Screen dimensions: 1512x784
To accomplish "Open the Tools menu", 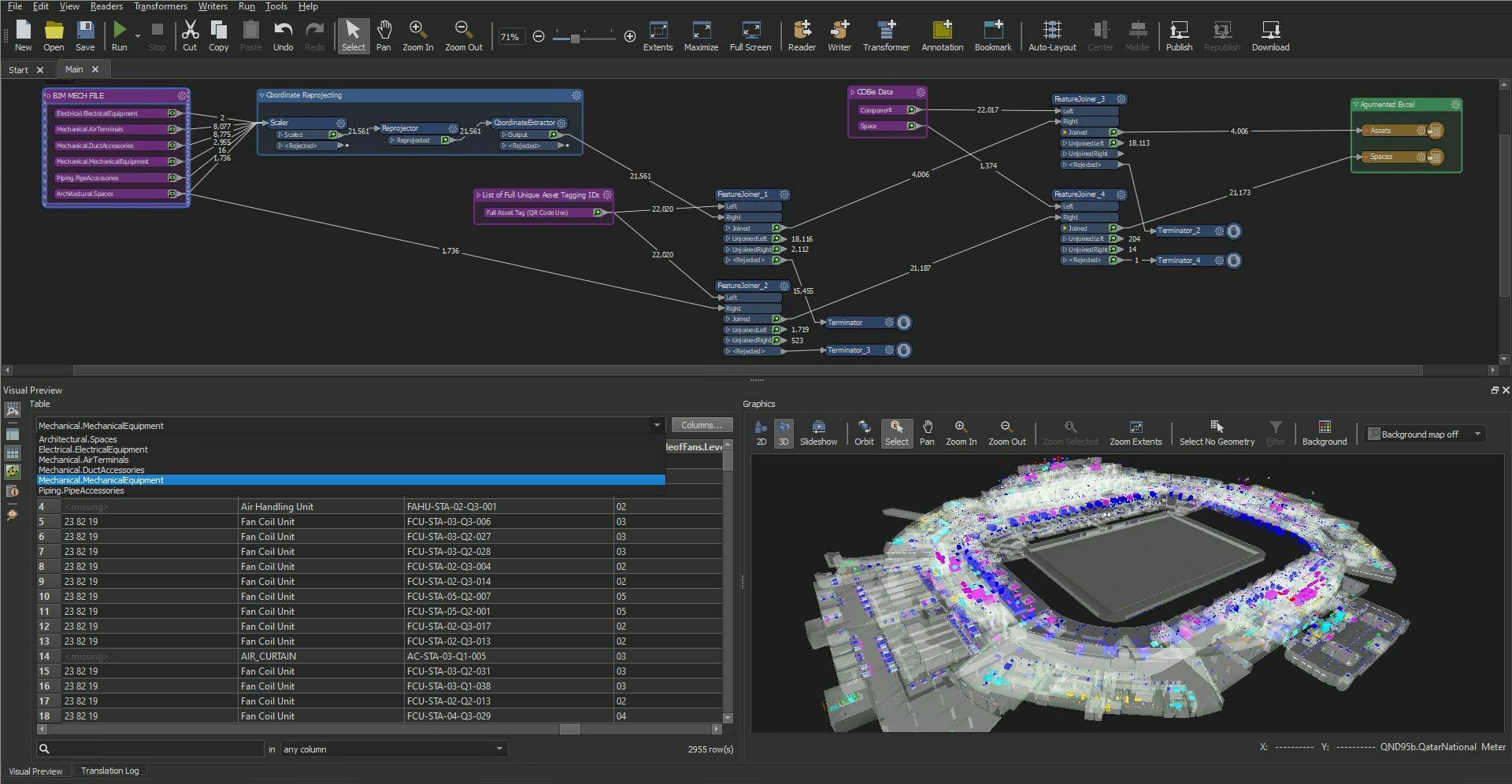I will pos(276,6).
